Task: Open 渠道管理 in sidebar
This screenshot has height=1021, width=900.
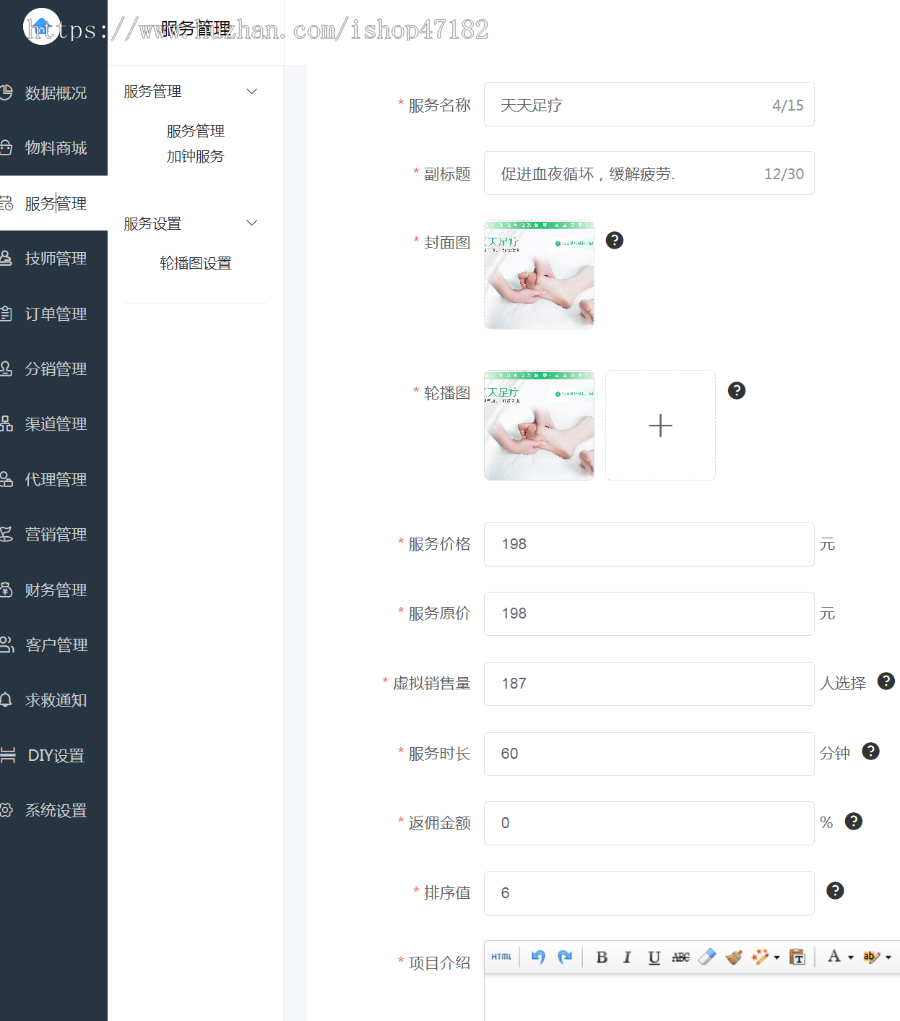Action: tap(53, 424)
